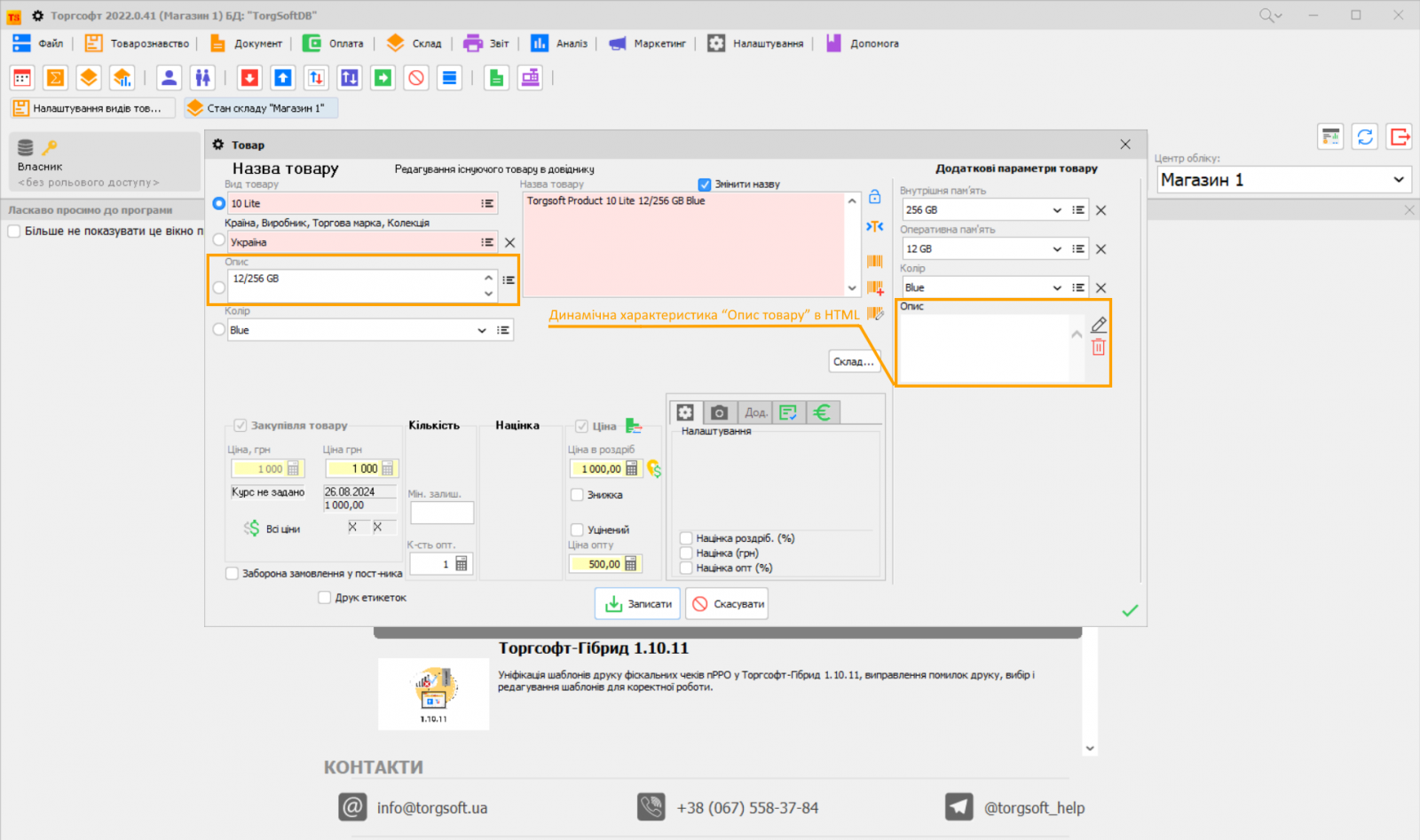Click the calculator icon in Ціна в роздріб

pos(632,468)
